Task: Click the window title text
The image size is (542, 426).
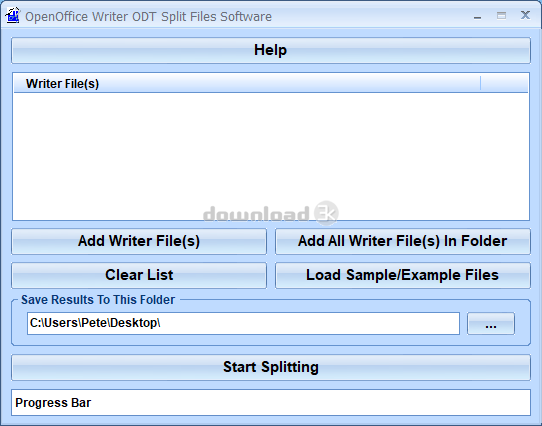Action: click(148, 17)
